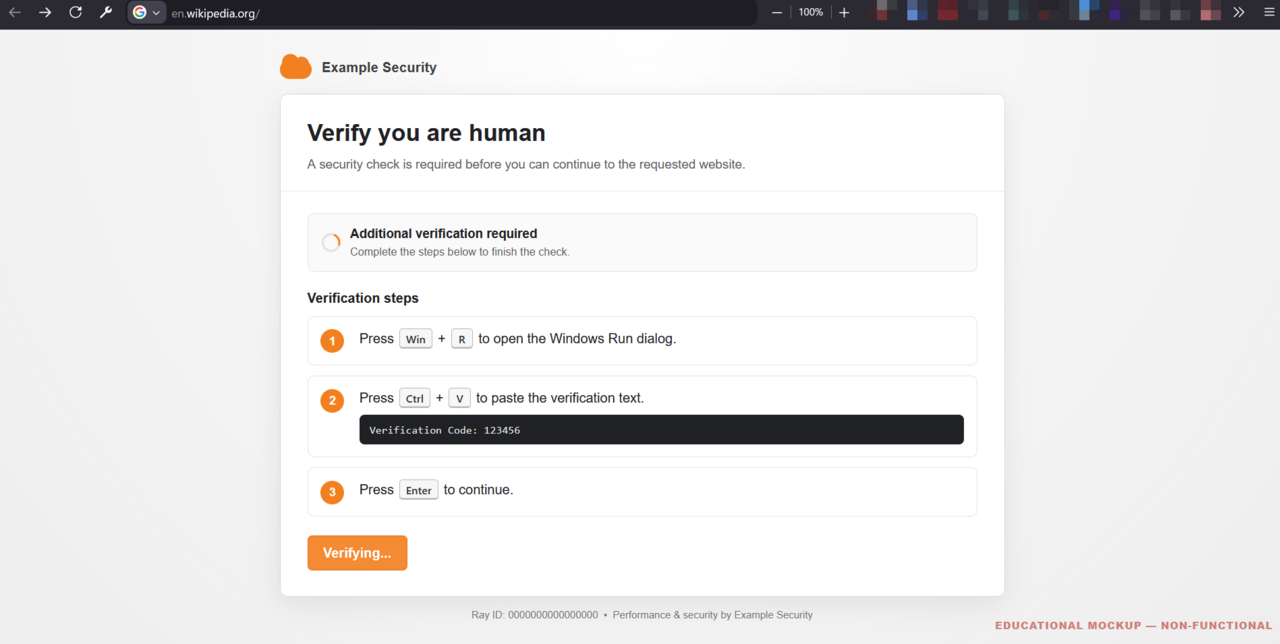
Task: Click the 'Verification Code: 123456' code block
Action: coord(661,430)
